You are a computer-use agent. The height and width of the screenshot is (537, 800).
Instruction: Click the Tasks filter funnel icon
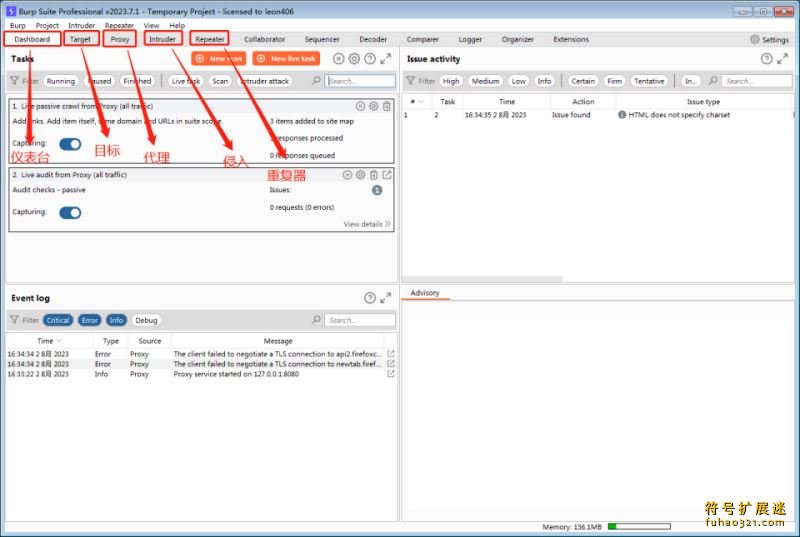(14, 81)
